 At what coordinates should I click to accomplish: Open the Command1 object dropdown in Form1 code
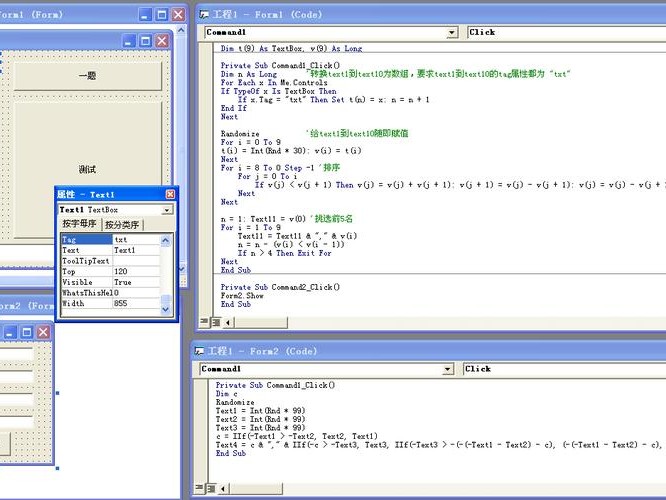click(452, 32)
